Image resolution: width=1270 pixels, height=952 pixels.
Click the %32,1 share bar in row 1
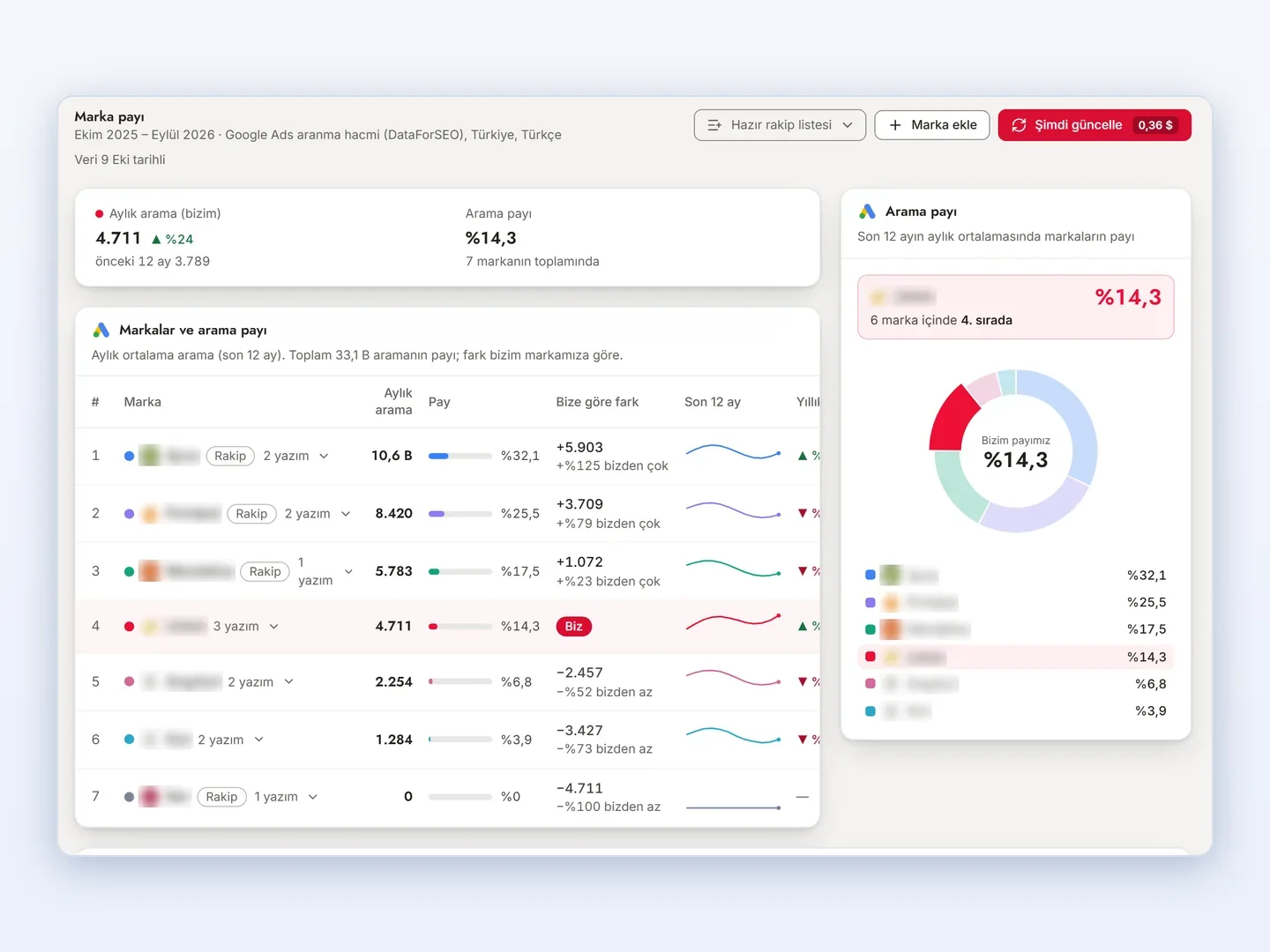coord(460,456)
